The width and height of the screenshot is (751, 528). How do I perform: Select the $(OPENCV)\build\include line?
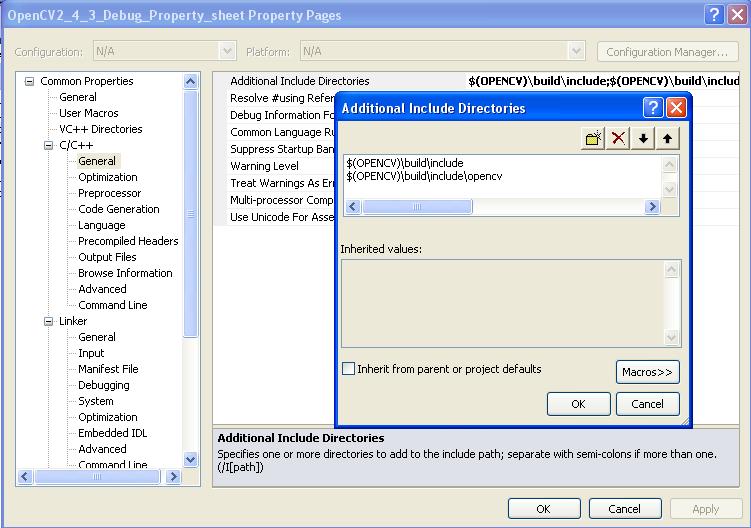tap(405, 163)
